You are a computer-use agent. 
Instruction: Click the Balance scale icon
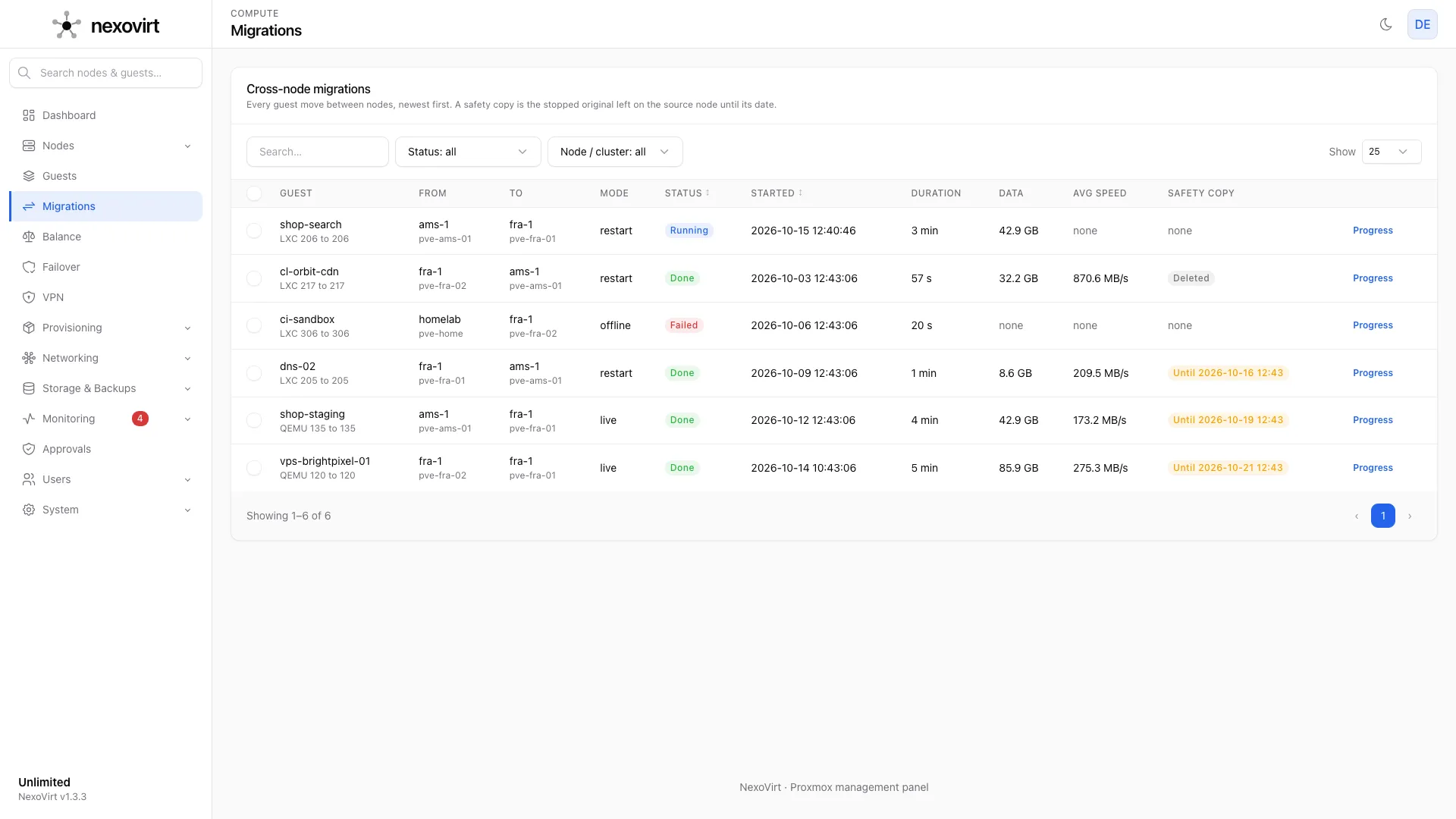tap(29, 237)
